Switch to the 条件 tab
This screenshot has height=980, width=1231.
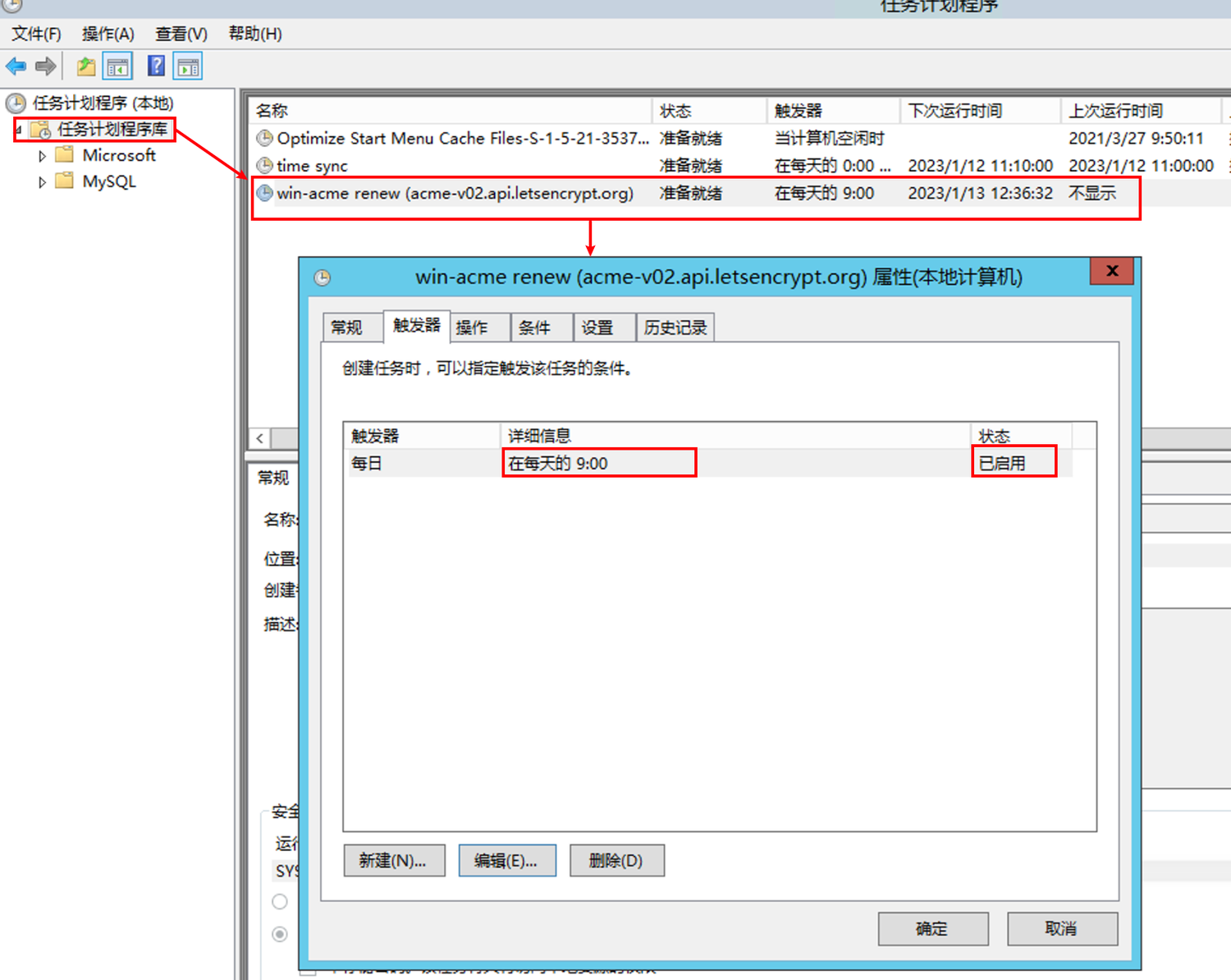[x=534, y=327]
